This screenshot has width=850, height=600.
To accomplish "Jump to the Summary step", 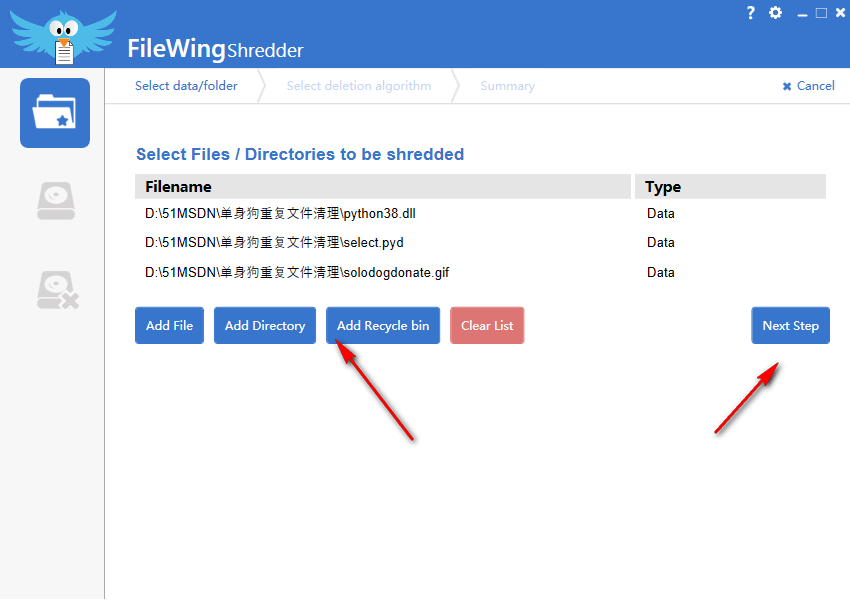I will click(507, 86).
